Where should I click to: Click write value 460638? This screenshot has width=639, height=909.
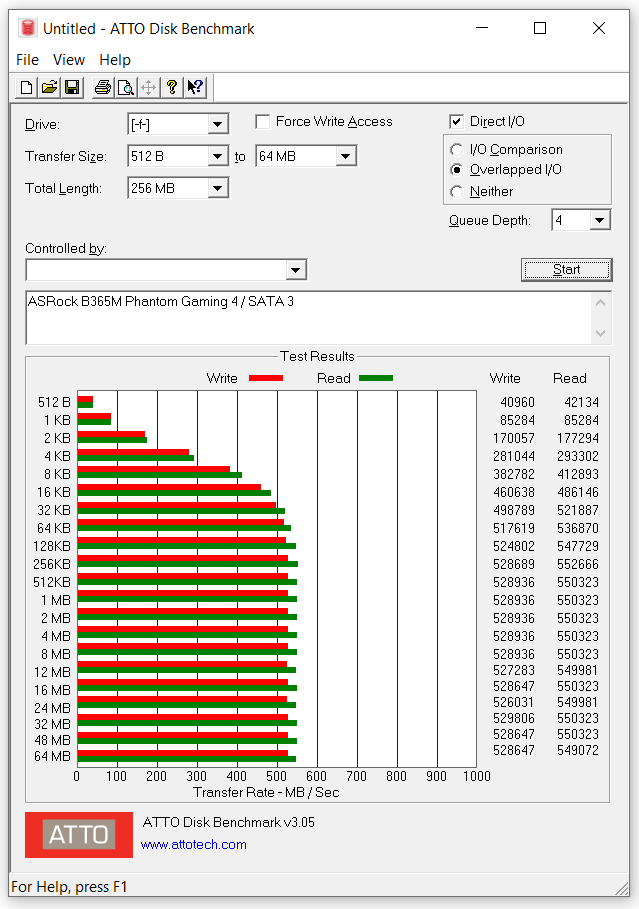coord(514,492)
